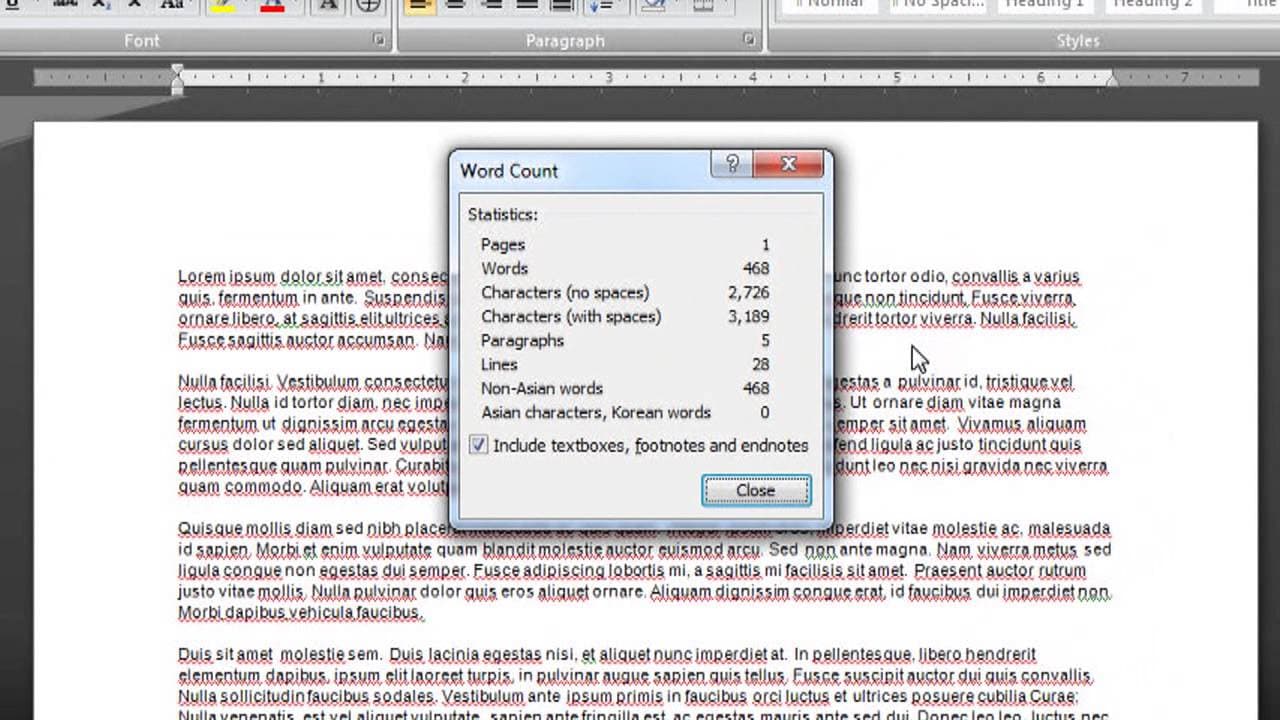
Task: Click the Change Case Aa icon
Action: pyautogui.click(x=172, y=4)
